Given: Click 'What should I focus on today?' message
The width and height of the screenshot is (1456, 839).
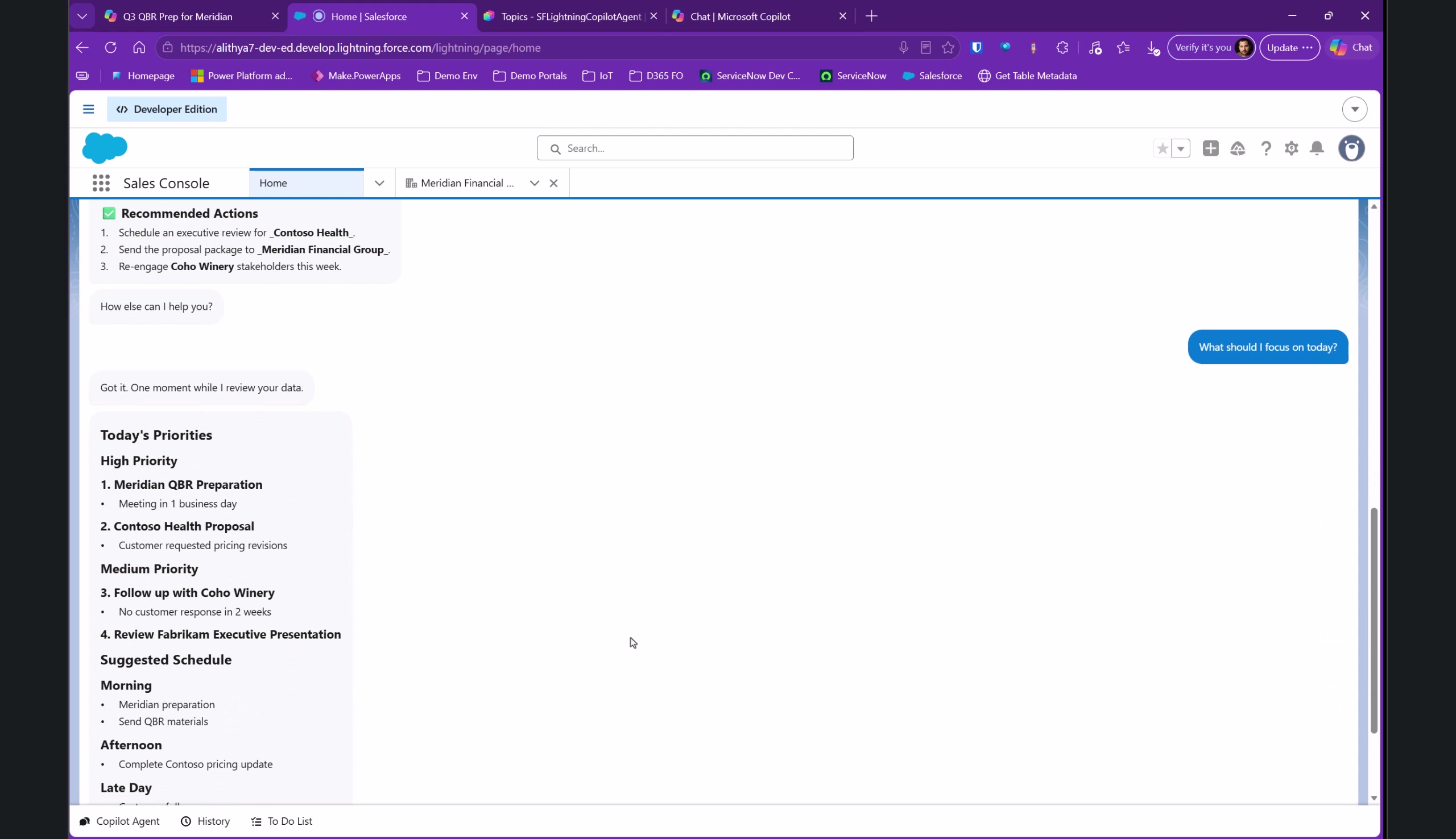Looking at the screenshot, I should tap(1268, 347).
